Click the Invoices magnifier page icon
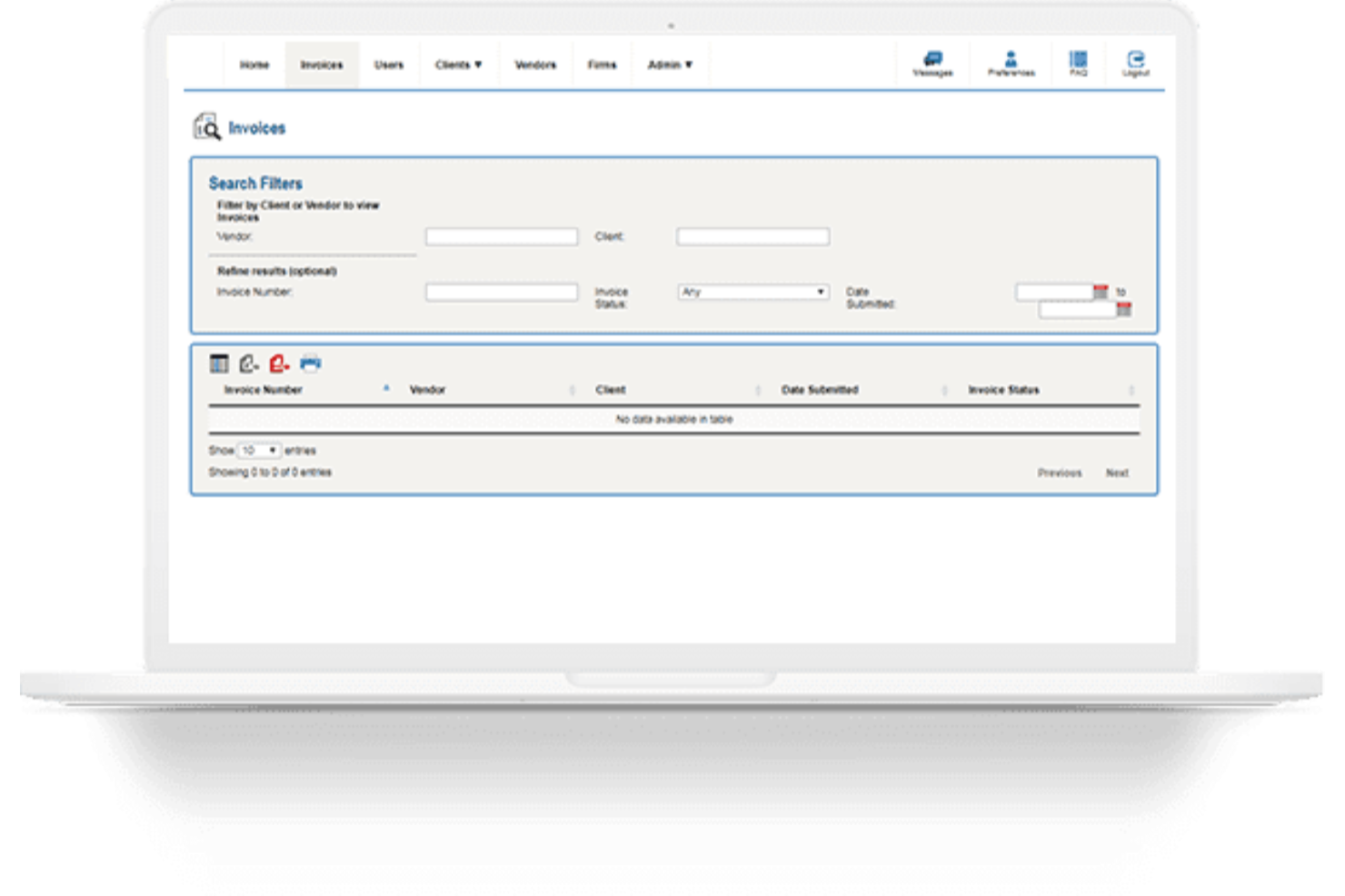The width and height of the screenshot is (1345, 896). pos(206,127)
